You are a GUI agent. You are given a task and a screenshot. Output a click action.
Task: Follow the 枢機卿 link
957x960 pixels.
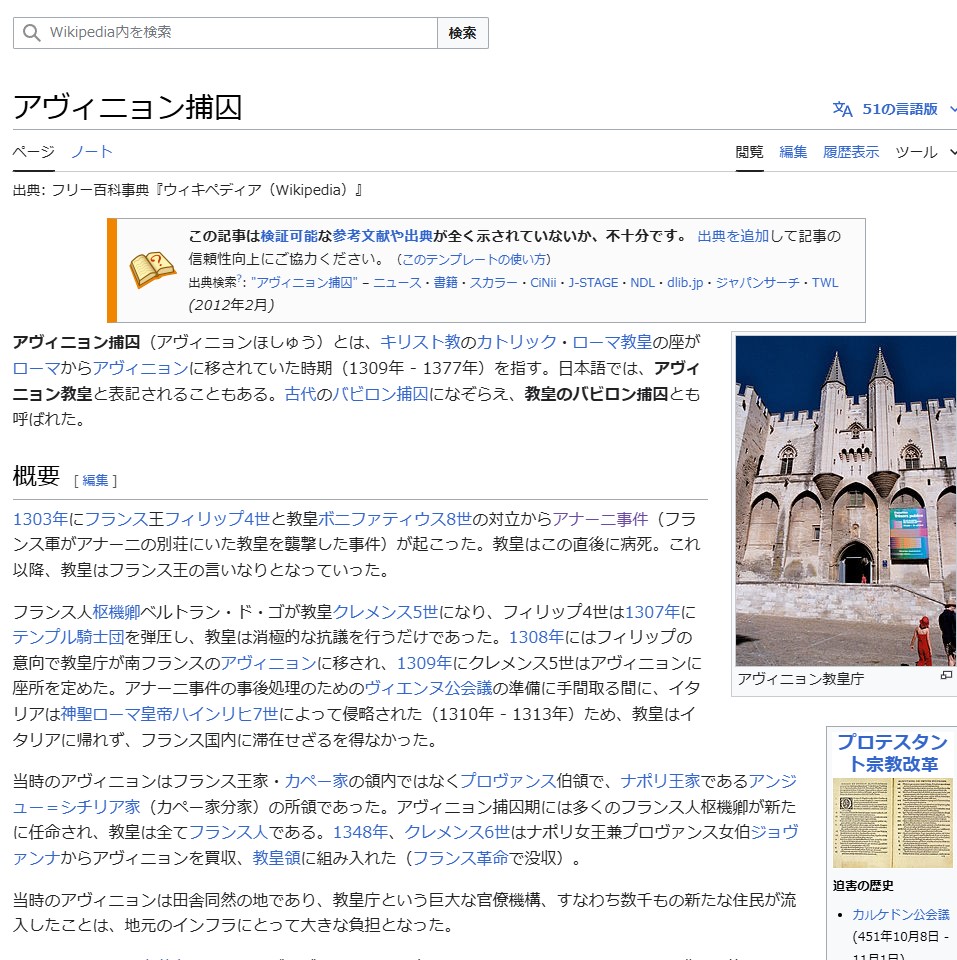[x=116, y=612]
